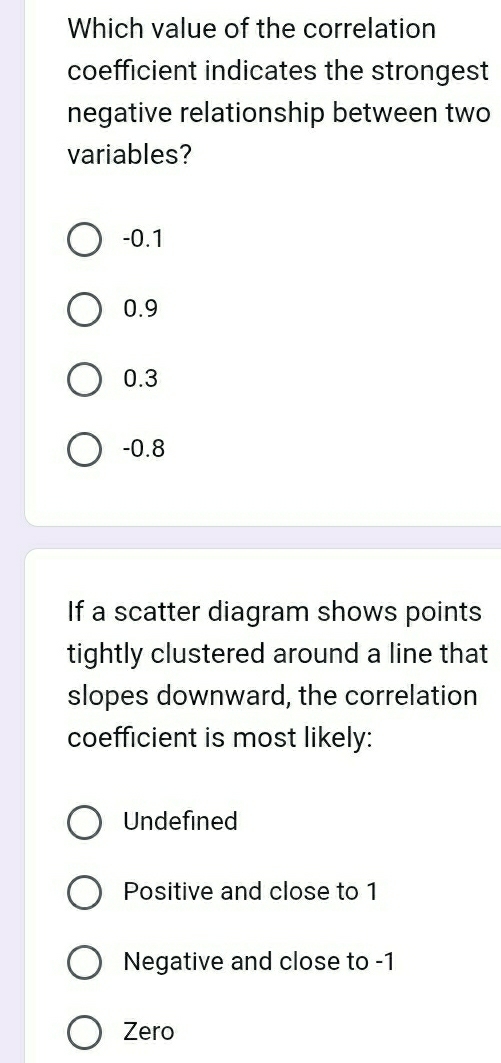Click the '0.3' answer label text
Viewport: 501px width, 1063px height.
coord(141,379)
